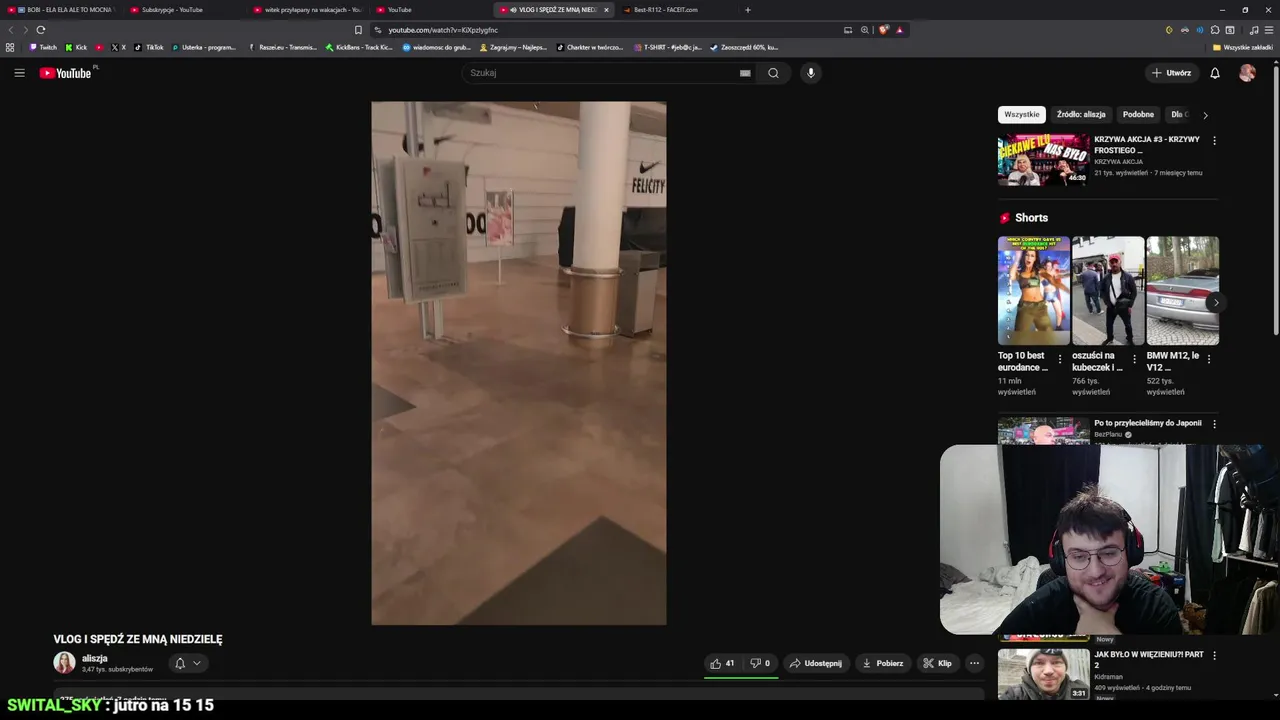Open YouTube notifications bell

[x=1215, y=73]
